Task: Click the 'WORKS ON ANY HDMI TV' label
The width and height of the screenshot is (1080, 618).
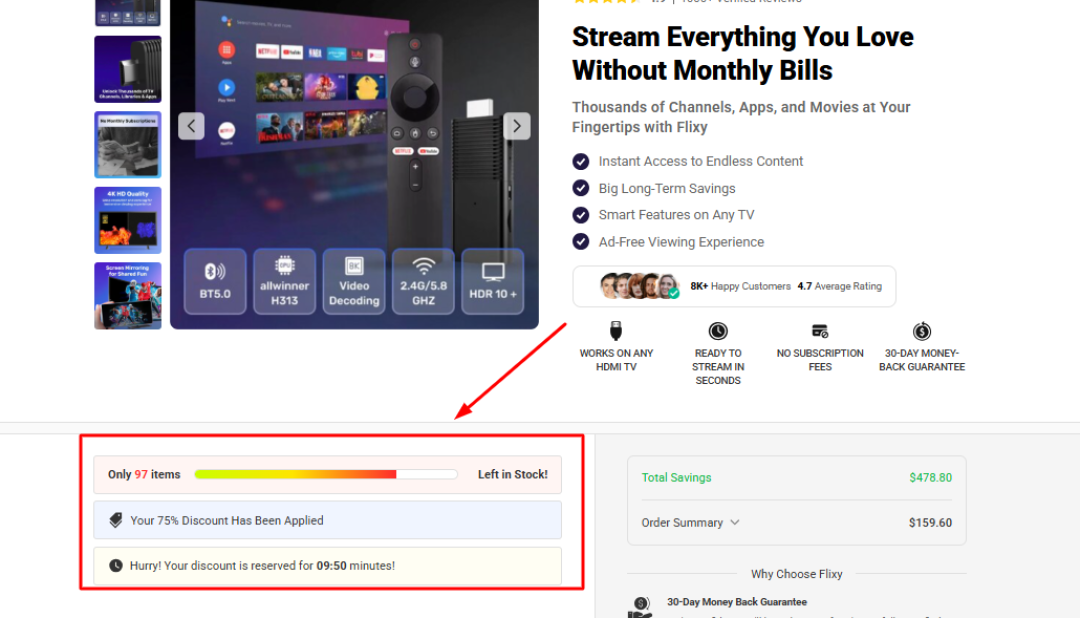Action: pos(616,360)
